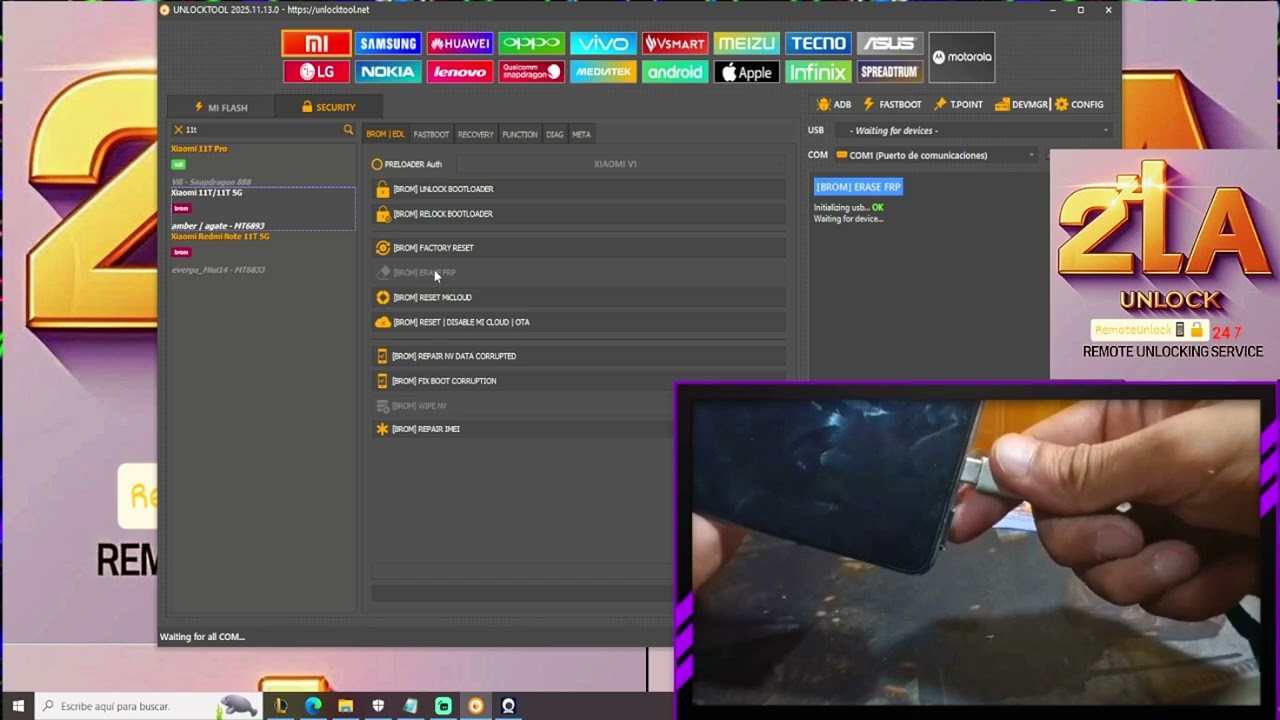This screenshot has width=1280, height=720.
Task: Clear the model search with X icon
Action: pyautogui.click(x=178, y=130)
